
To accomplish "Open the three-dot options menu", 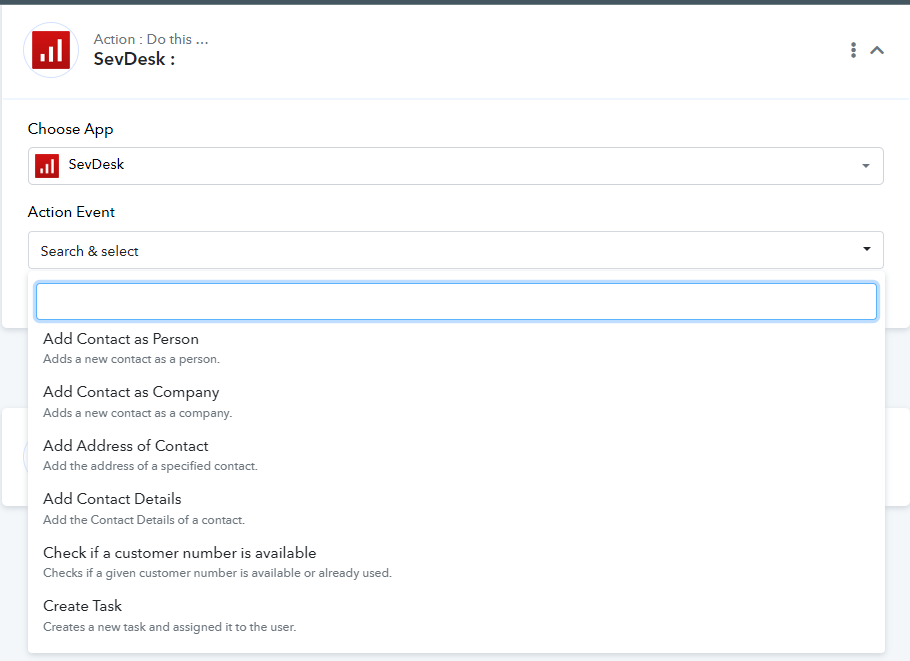I will click(853, 50).
